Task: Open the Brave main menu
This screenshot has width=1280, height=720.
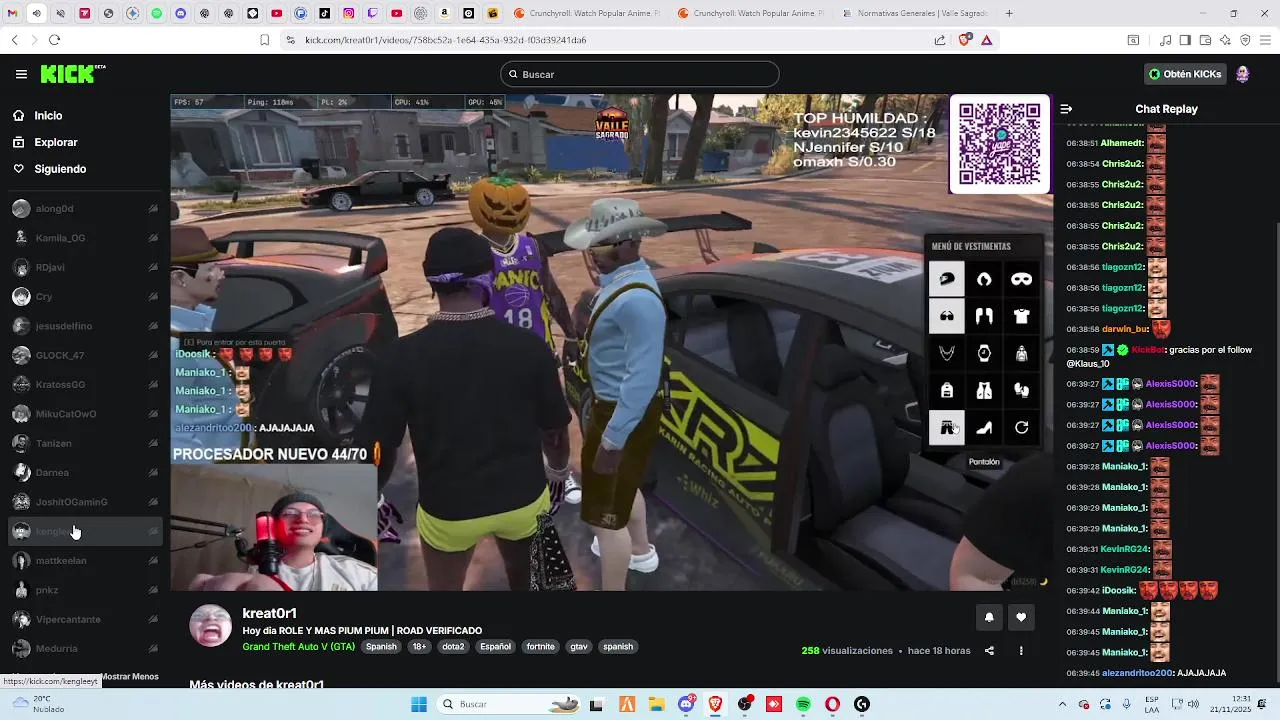Action: 1265,40
